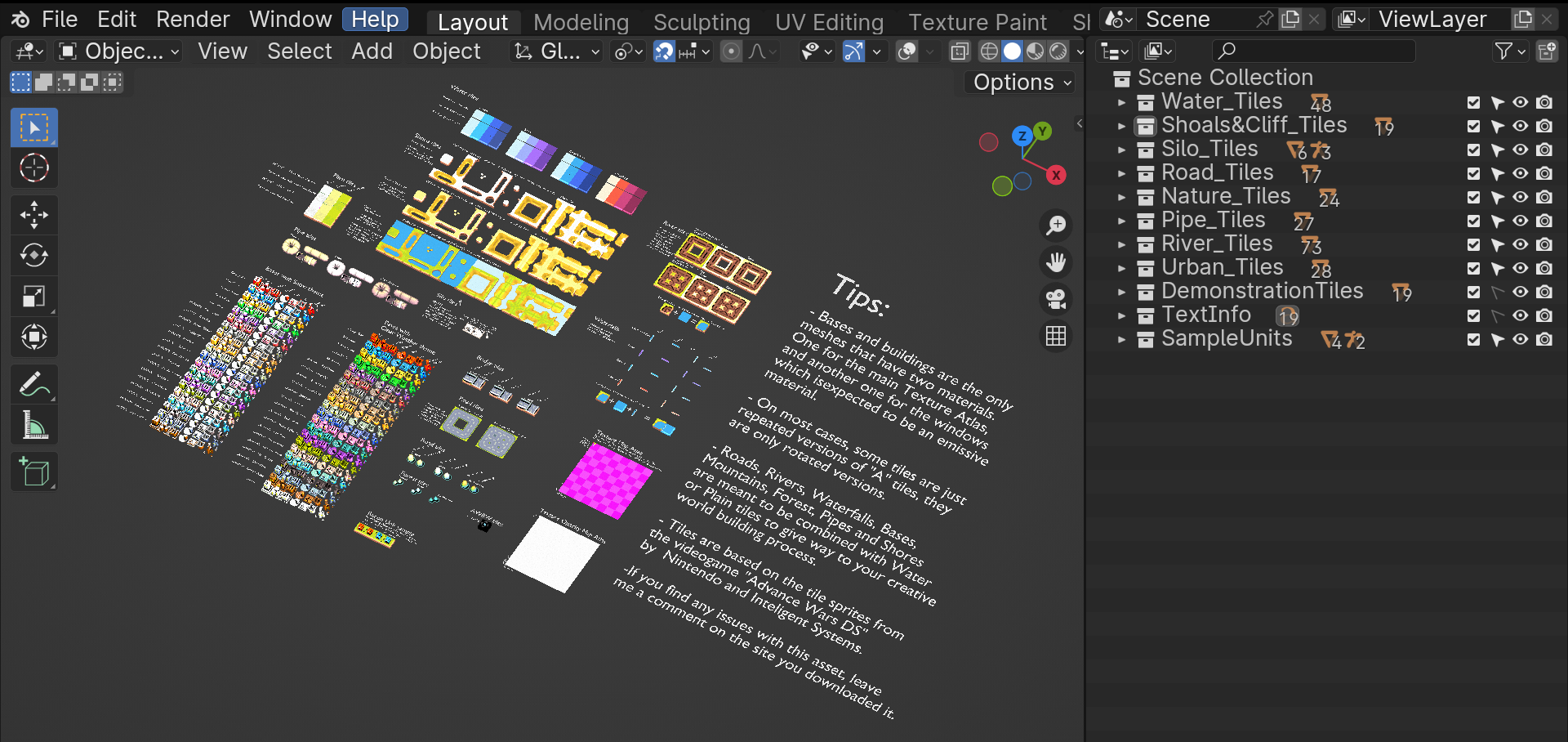Open the Options dropdown
Image resolution: width=1568 pixels, height=742 pixels.
[1021, 83]
